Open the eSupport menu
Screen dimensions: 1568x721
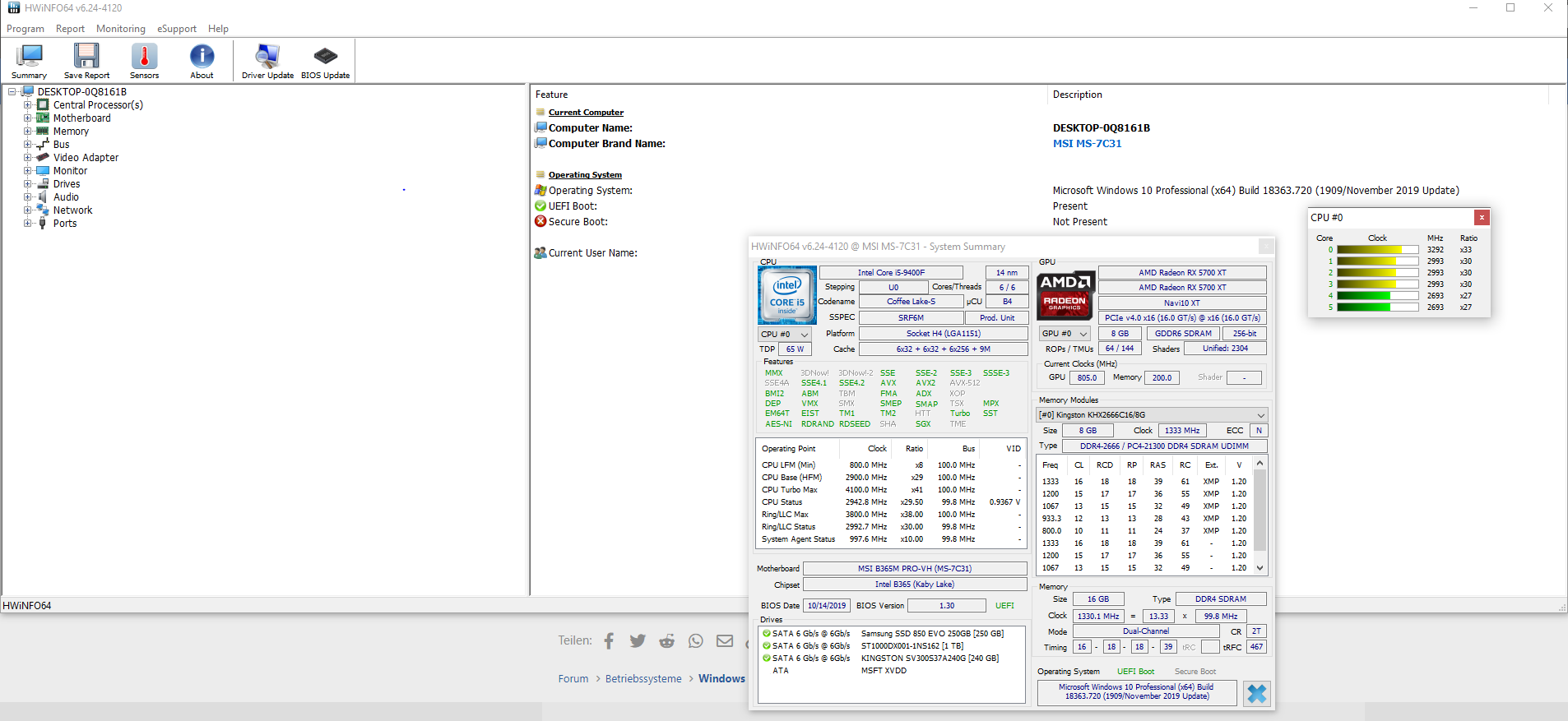coord(177,29)
